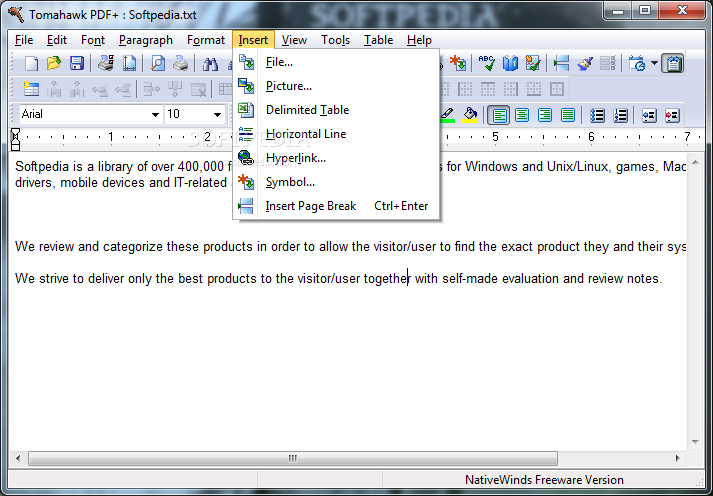Maximize the Tomahawk PDF+ window
713x496 pixels.
click(645, 10)
